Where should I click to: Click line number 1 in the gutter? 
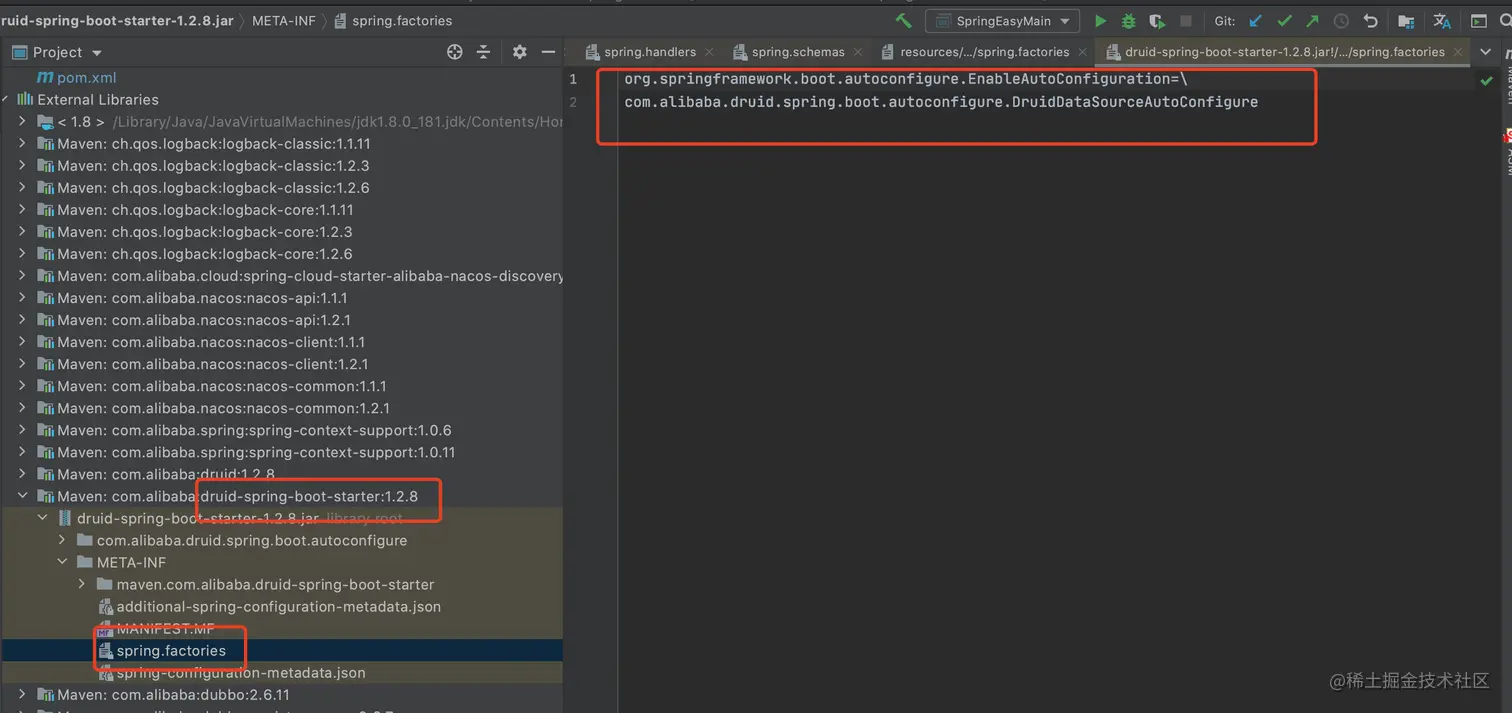[573, 78]
